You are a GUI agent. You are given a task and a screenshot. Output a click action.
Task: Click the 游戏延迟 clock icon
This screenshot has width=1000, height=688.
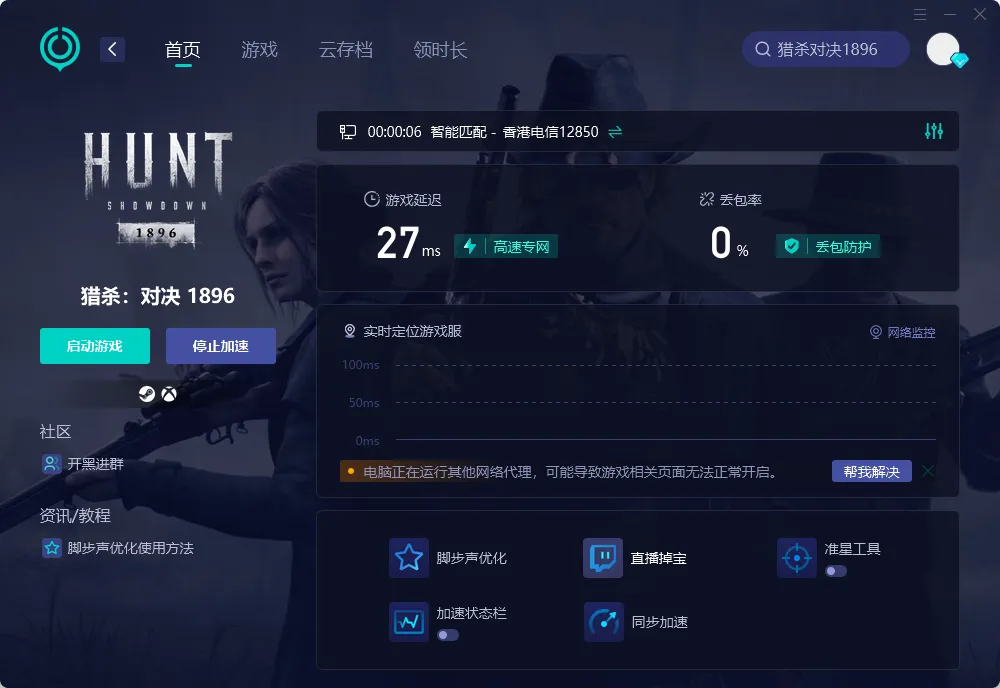(x=371, y=200)
